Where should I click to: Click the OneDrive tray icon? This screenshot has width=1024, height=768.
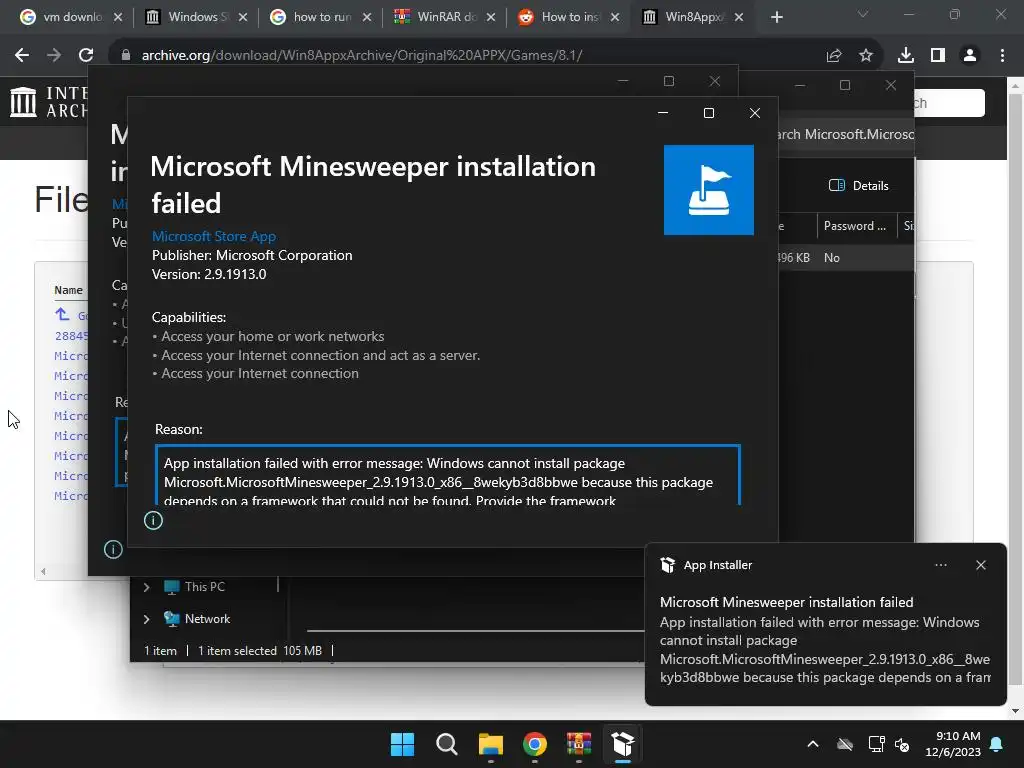[x=845, y=744]
